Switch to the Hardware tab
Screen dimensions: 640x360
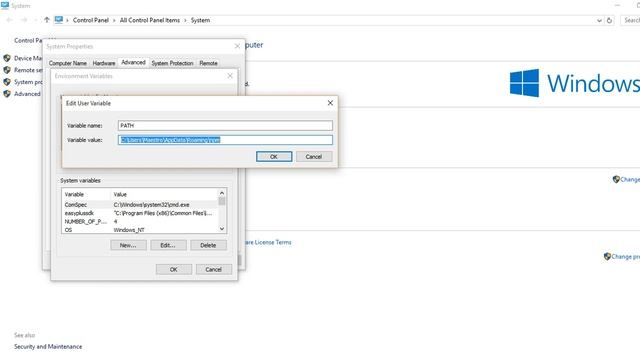[104, 63]
